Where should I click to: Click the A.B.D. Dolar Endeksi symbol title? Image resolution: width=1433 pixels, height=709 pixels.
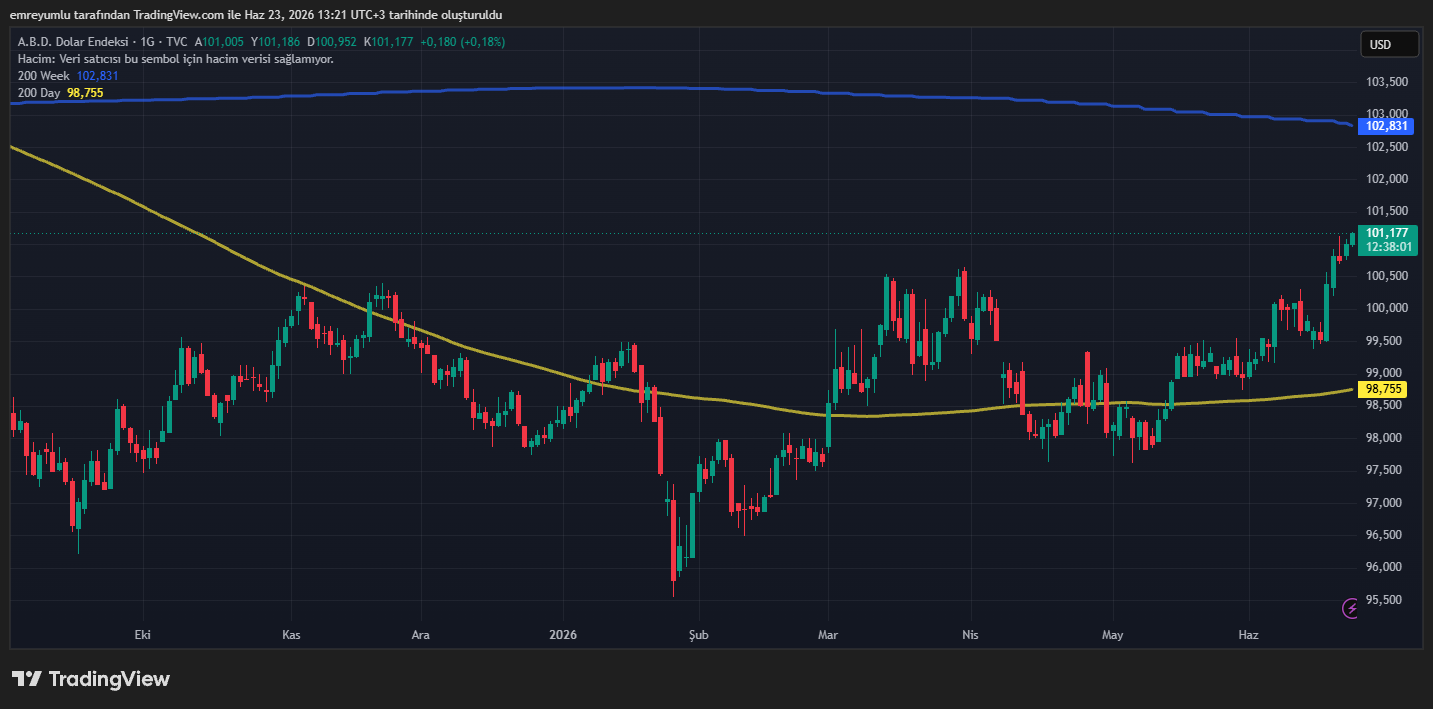point(74,42)
